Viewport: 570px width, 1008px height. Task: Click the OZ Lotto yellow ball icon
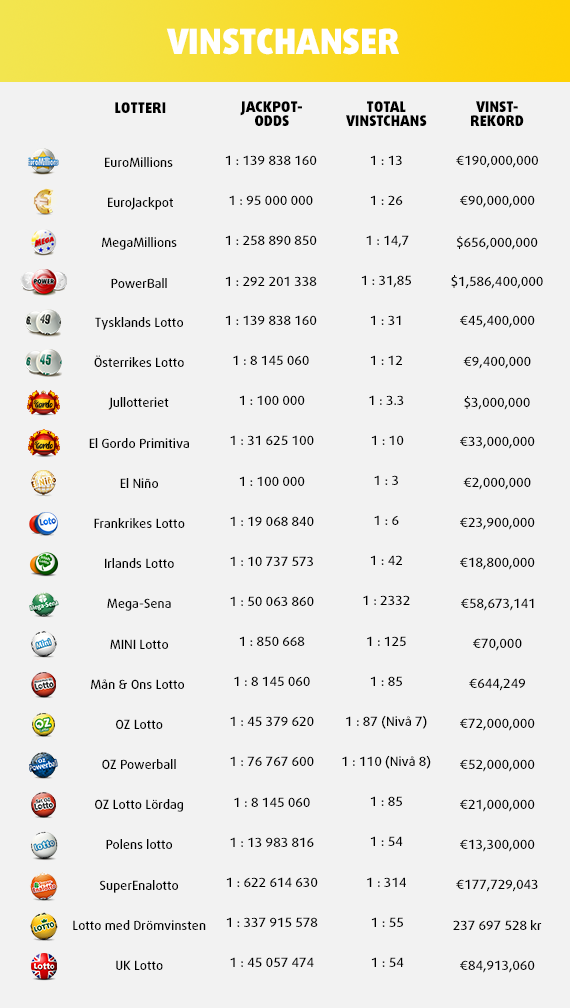pos(44,724)
